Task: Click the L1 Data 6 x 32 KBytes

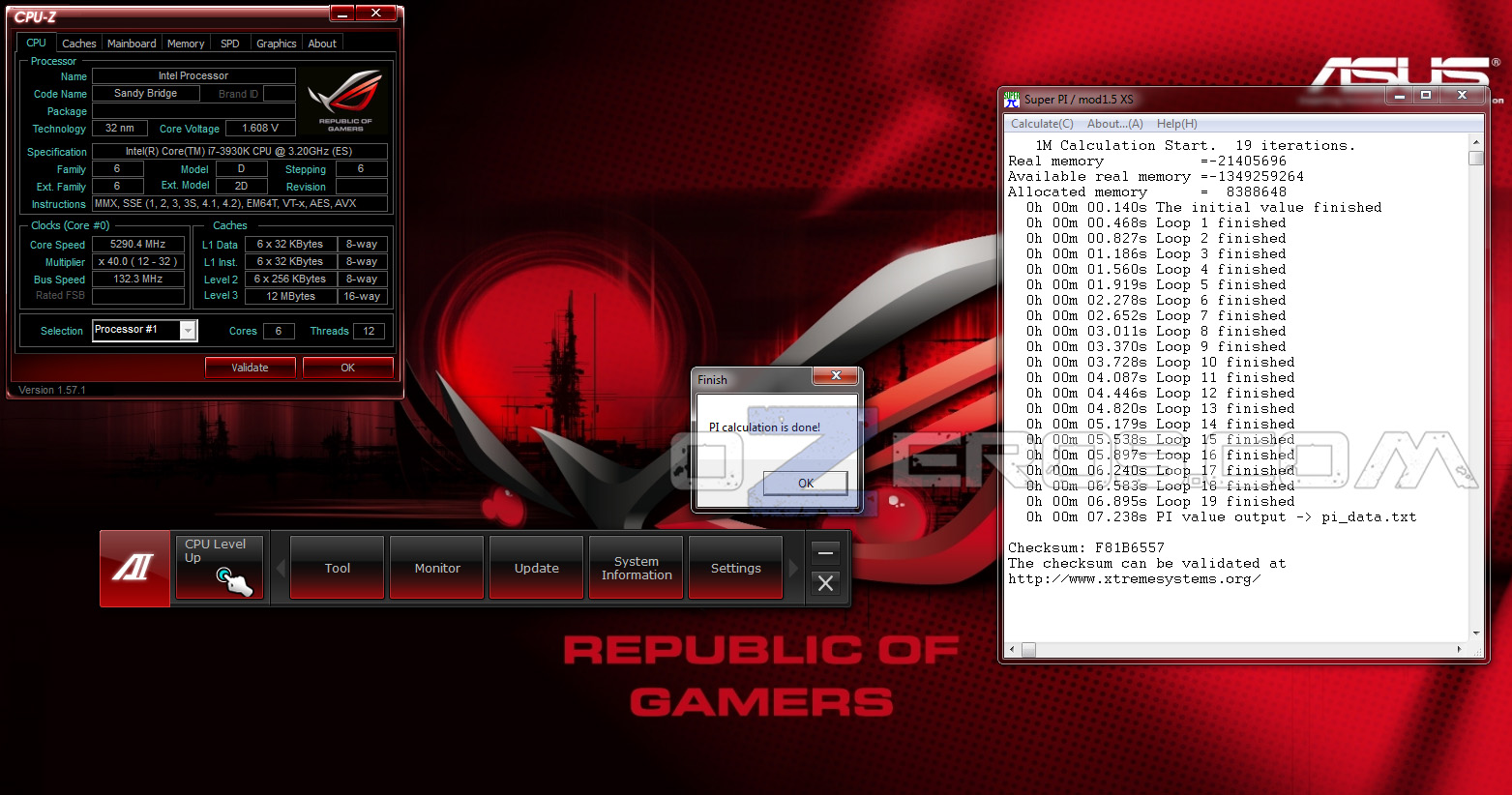Action: (291, 245)
